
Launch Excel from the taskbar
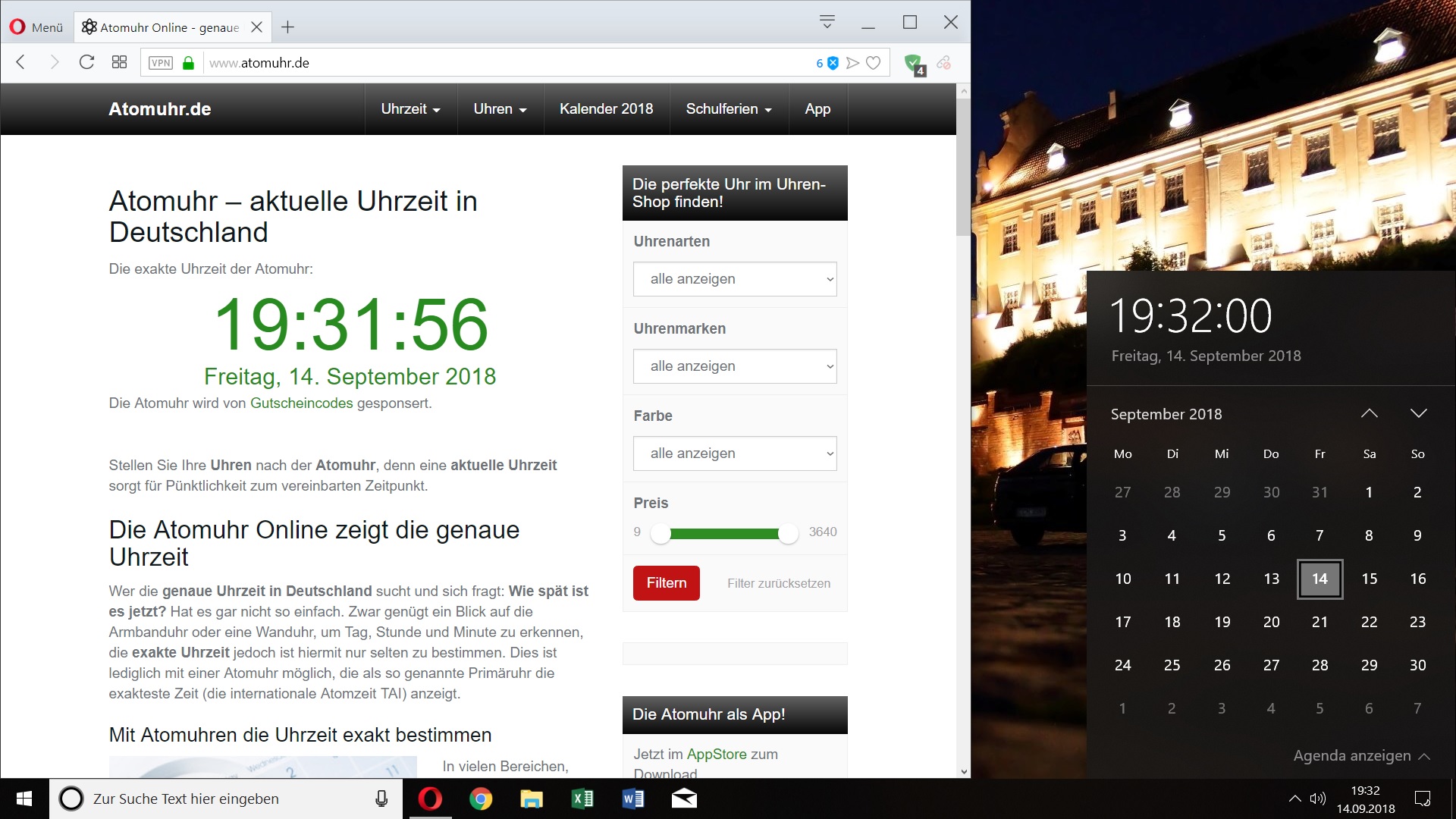pos(582,799)
